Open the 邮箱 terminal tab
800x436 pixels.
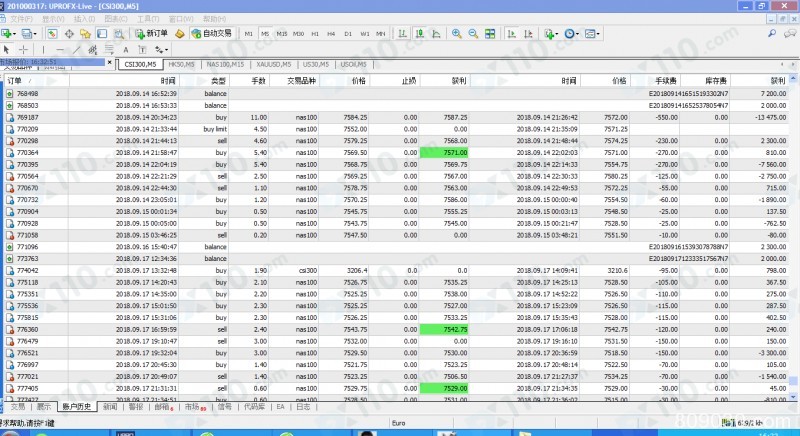(163, 406)
